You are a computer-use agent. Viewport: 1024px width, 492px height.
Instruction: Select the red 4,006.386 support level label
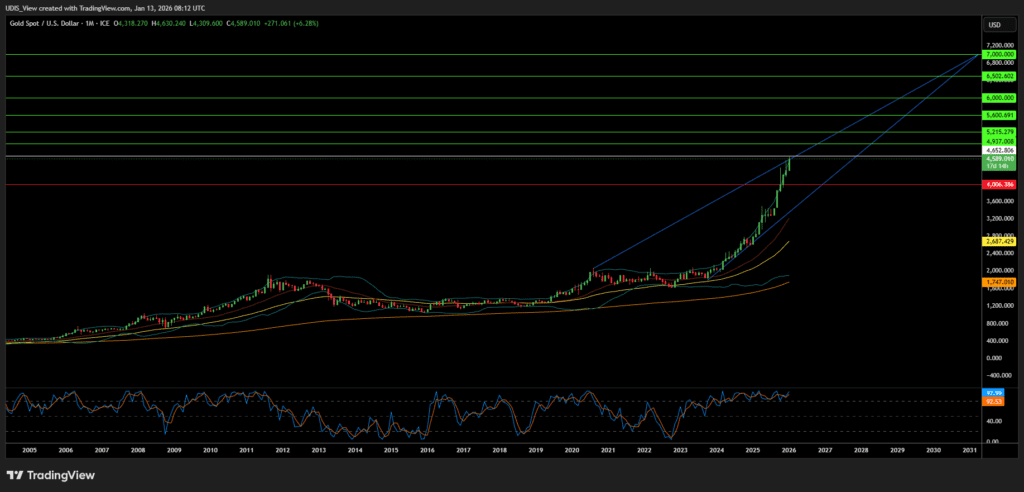click(999, 184)
